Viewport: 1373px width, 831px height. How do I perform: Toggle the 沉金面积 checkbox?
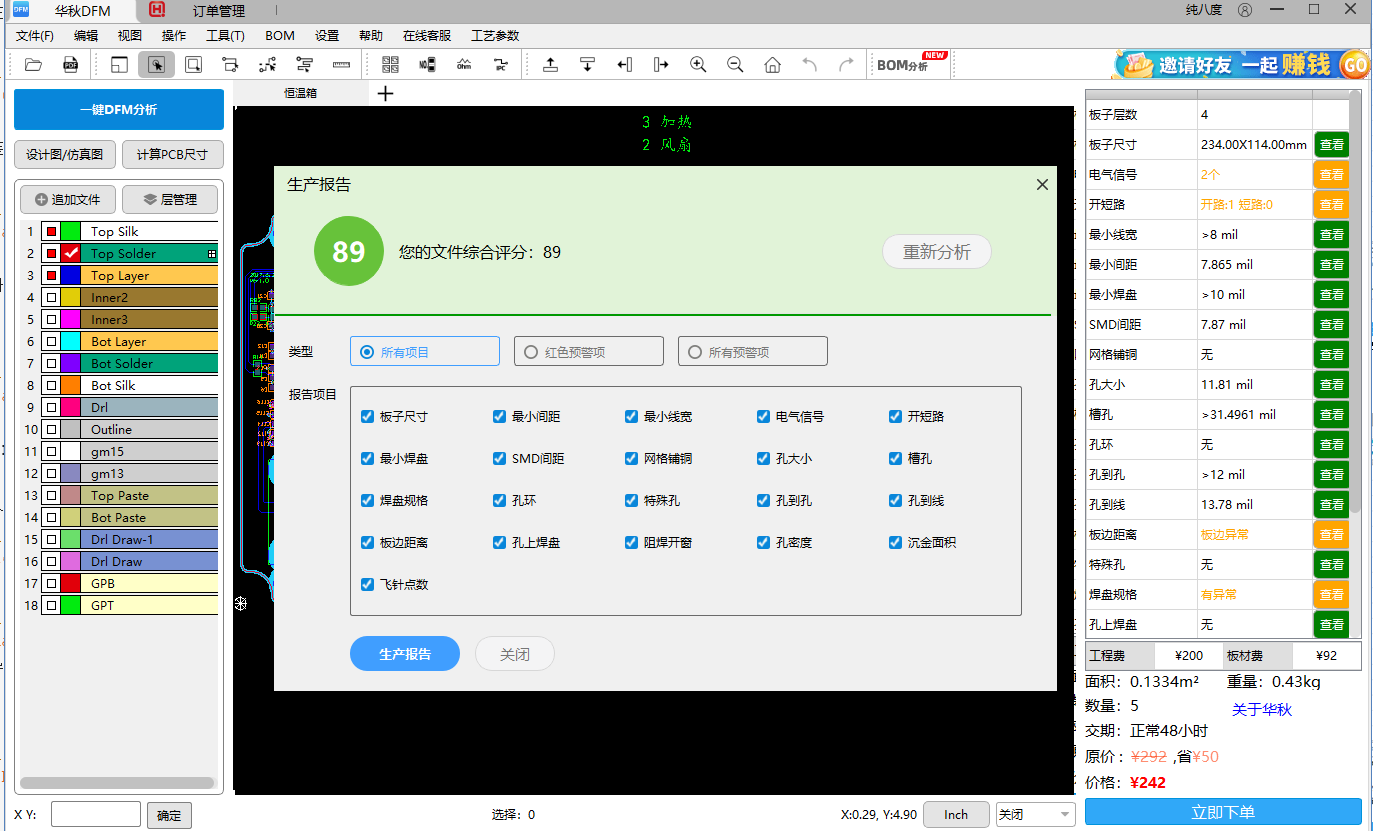click(895, 542)
